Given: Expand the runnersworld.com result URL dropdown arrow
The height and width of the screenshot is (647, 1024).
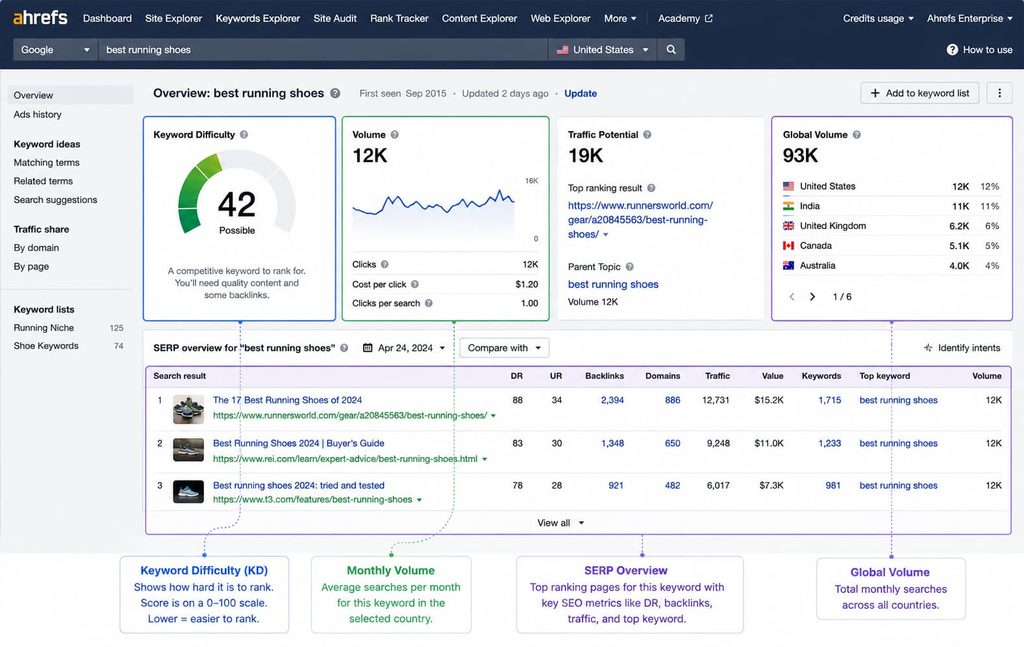Looking at the screenshot, I should point(493,416).
